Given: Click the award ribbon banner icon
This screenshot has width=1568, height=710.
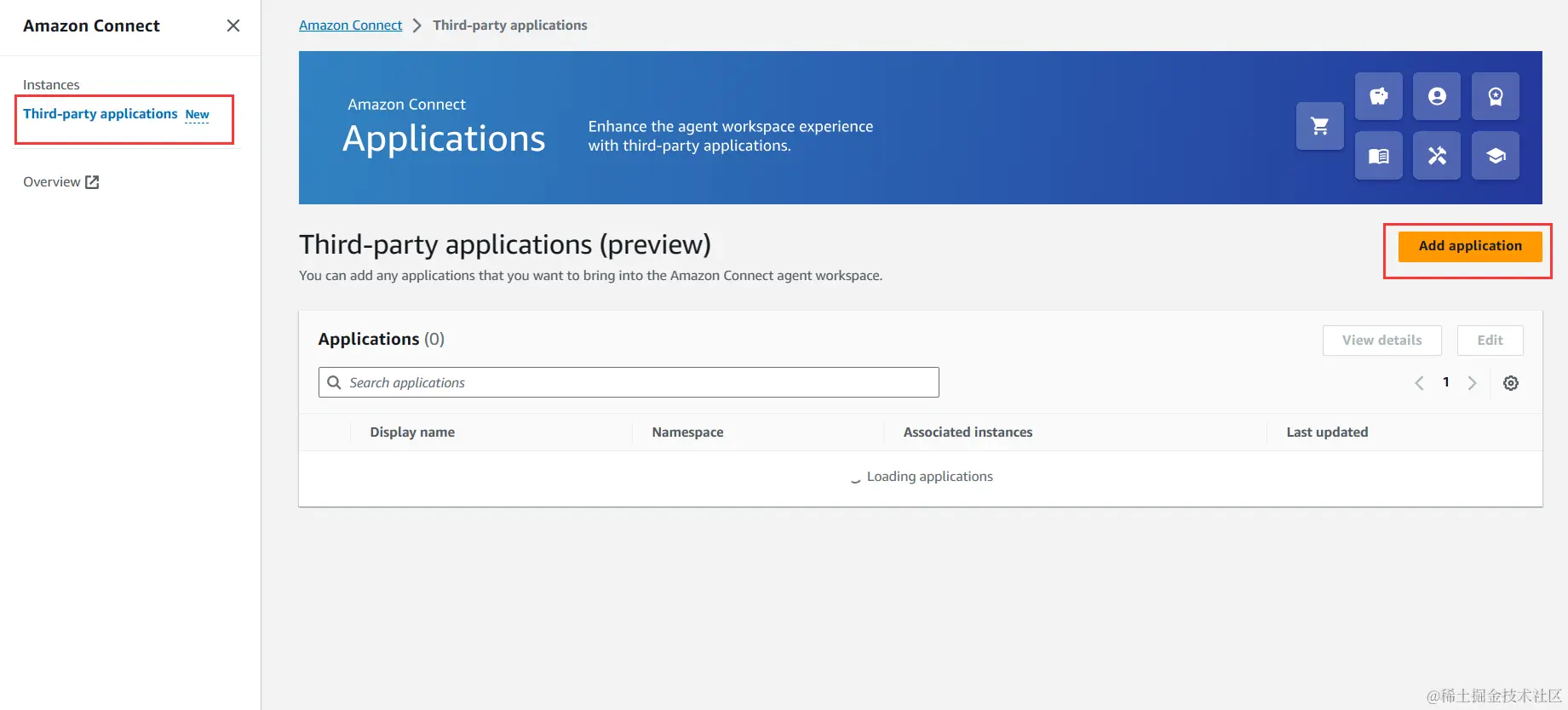Looking at the screenshot, I should pos(1496,96).
